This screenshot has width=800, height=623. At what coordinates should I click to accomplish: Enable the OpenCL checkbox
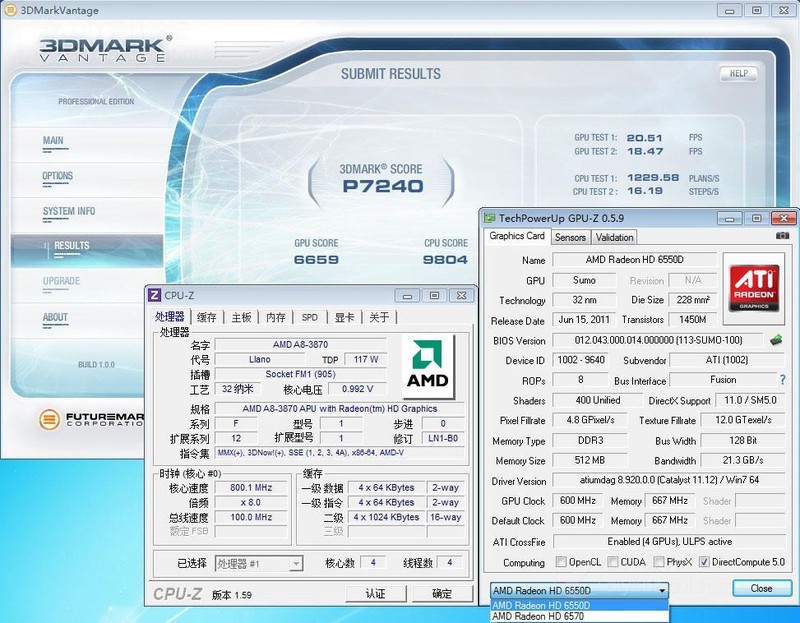(x=561, y=562)
